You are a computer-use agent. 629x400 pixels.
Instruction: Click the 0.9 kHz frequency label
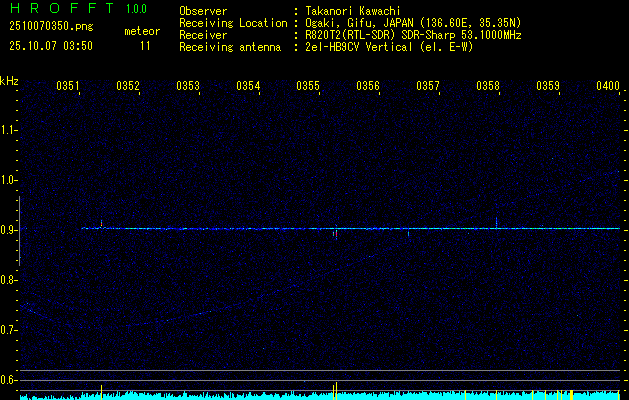[9, 230]
